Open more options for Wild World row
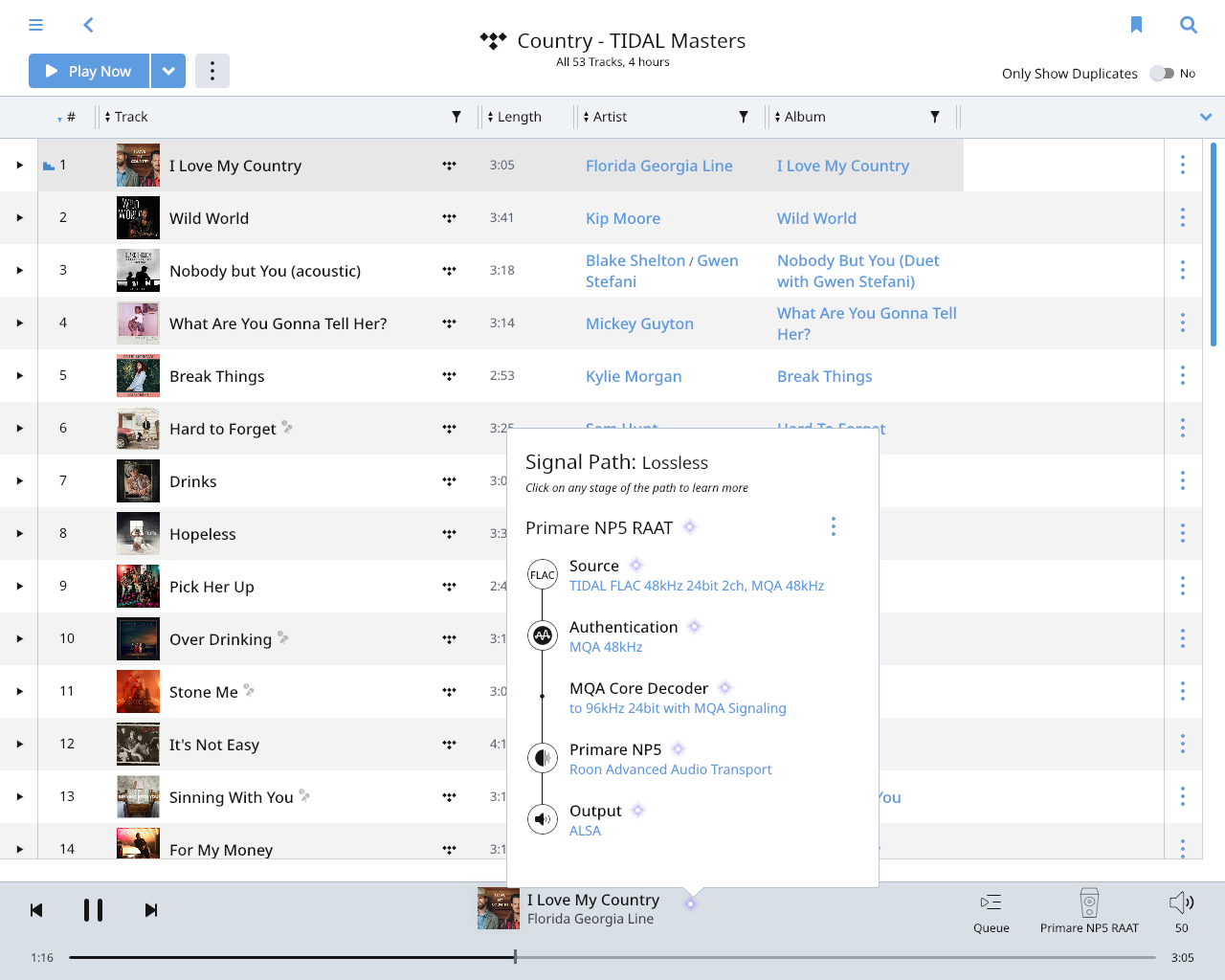Image resolution: width=1225 pixels, height=980 pixels. (x=1183, y=217)
